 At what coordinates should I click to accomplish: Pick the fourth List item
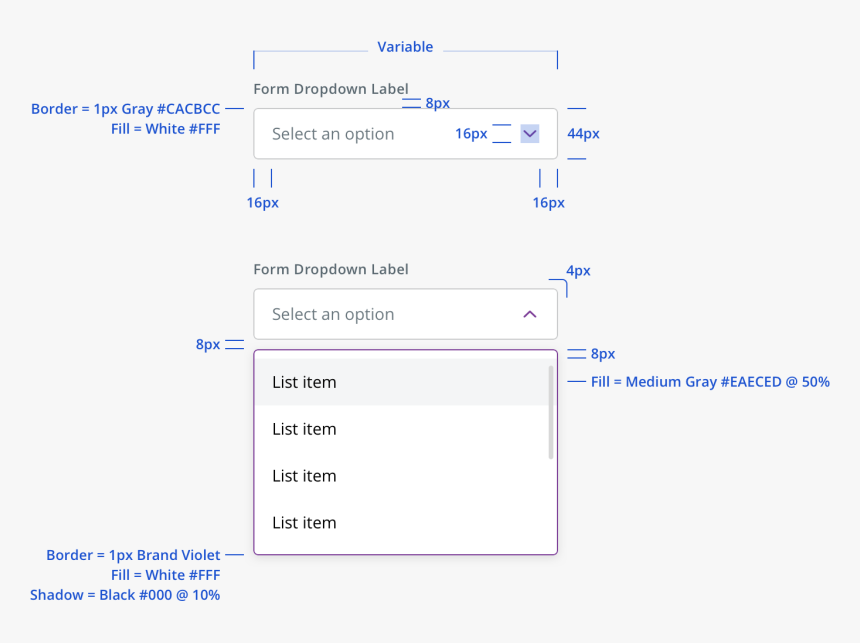[304, 523]
